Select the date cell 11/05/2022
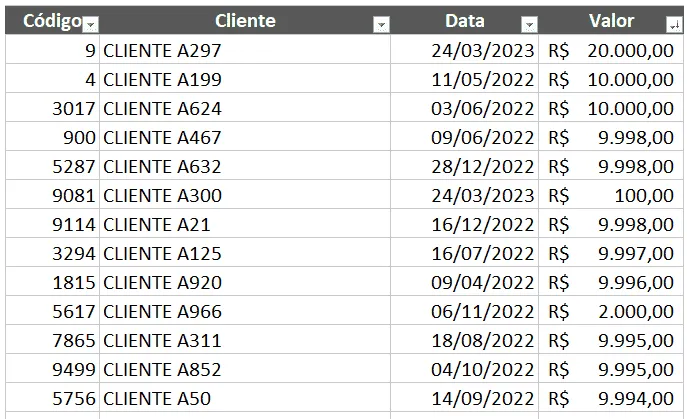The height and width of the screenshot is (419, 687). point(464,79)
